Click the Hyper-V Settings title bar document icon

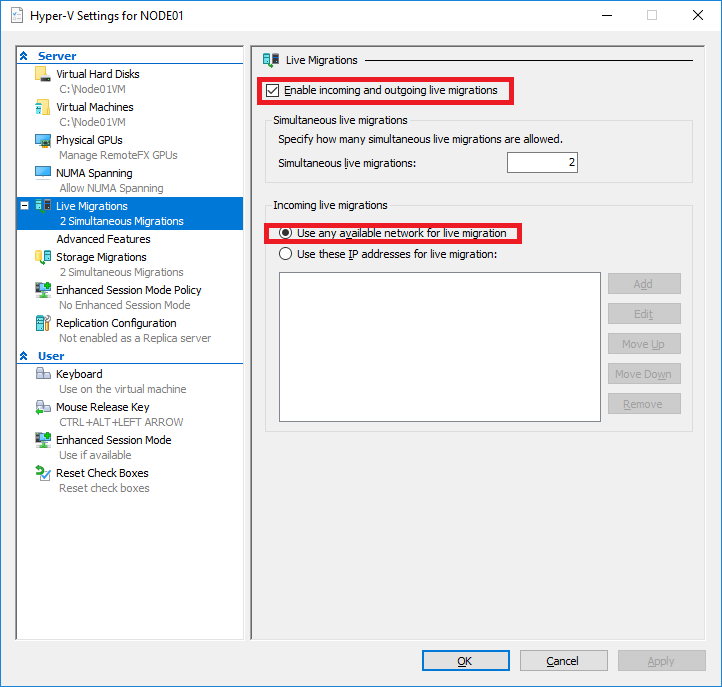click(x=17, y=16)
